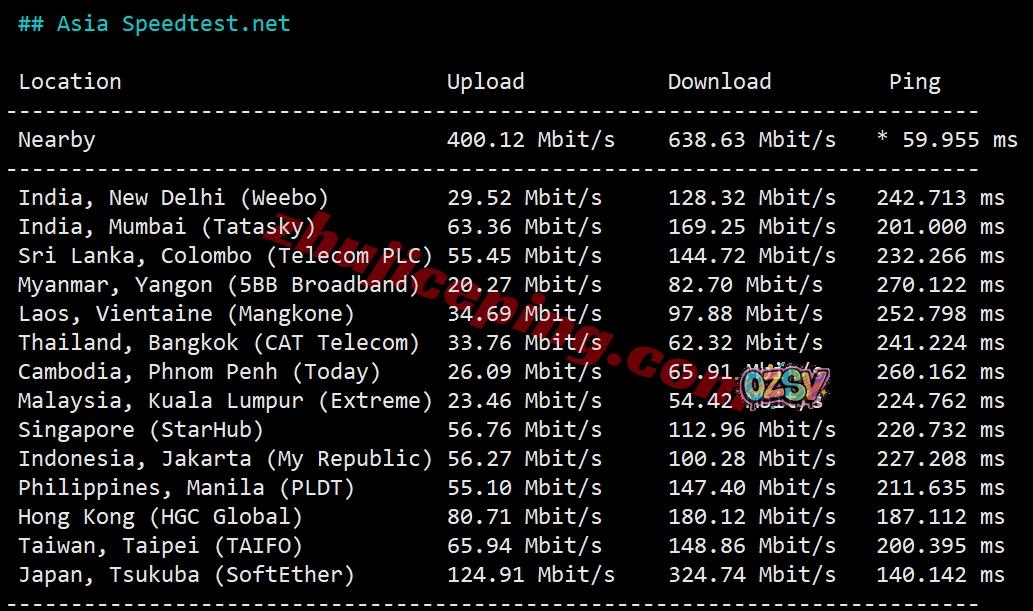
Task: Click Singapore (StarHub) location text
Action: pos(141,430)
